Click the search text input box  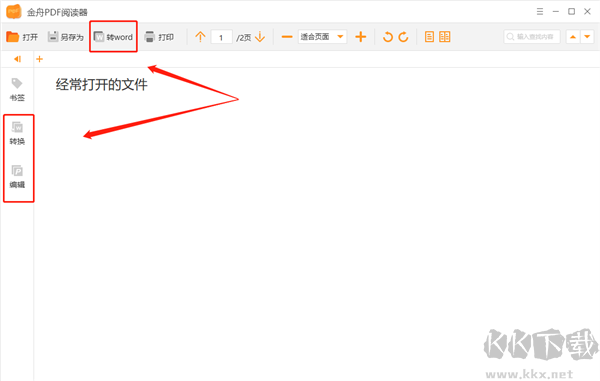point(532,37)
